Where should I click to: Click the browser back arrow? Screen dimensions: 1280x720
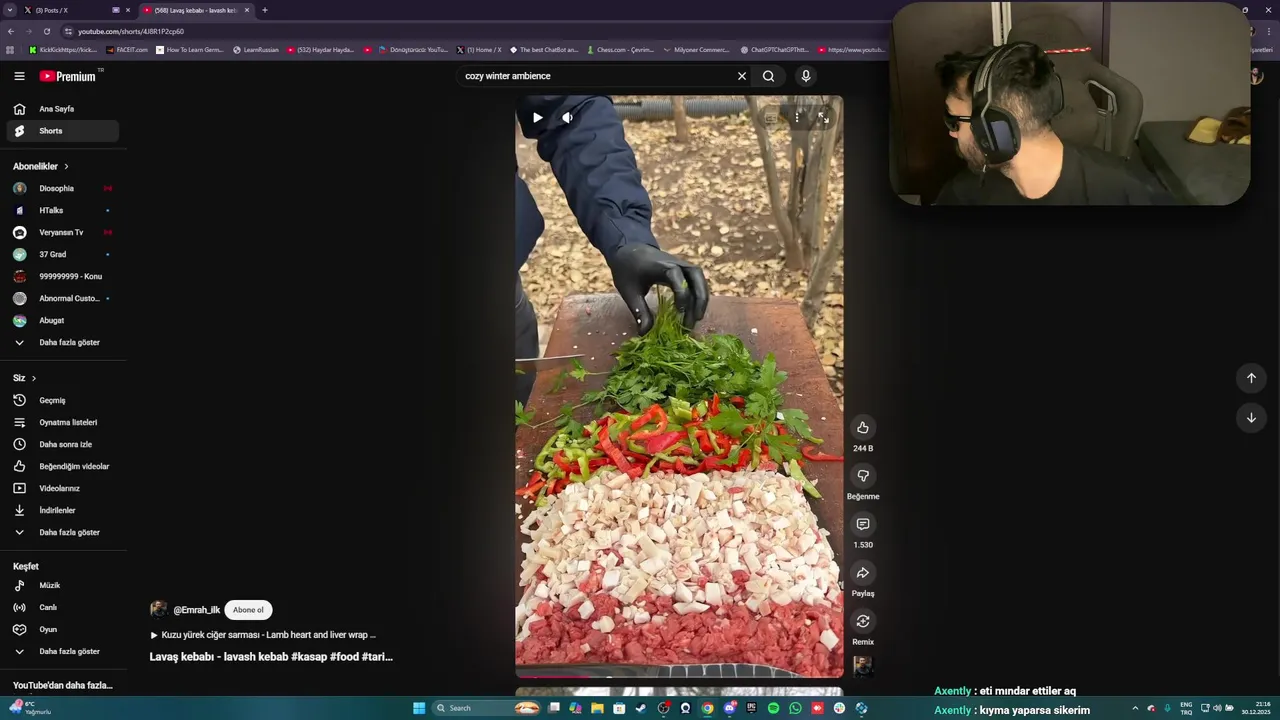10,31
